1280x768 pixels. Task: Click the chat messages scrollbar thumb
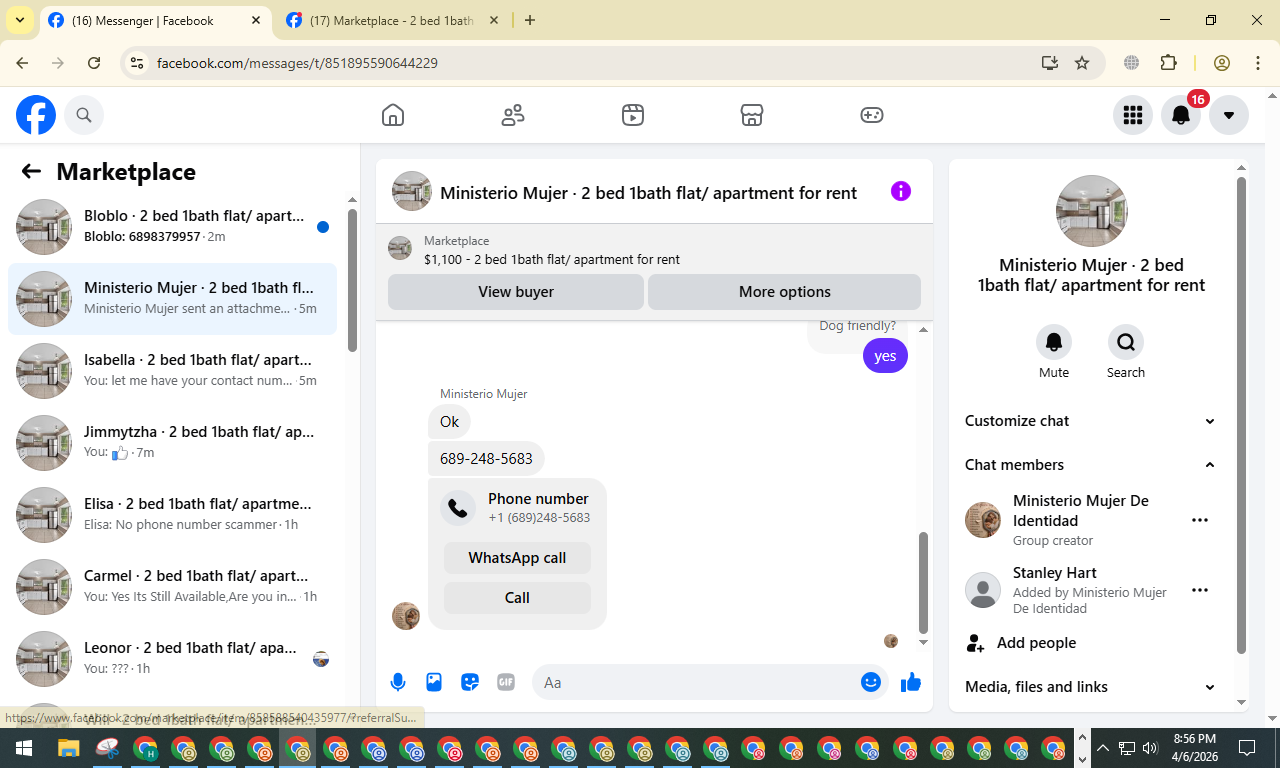coord(923,582)
